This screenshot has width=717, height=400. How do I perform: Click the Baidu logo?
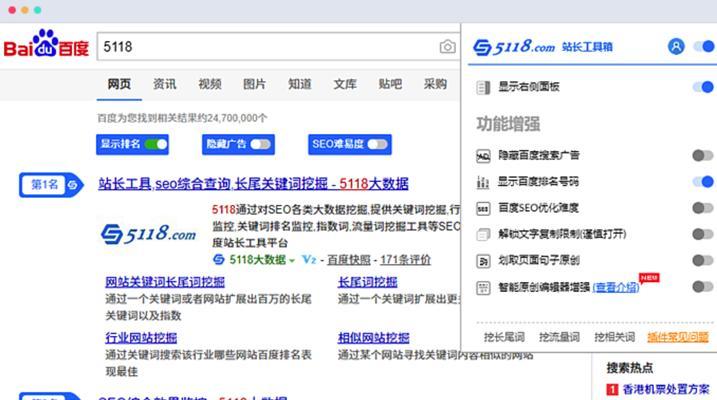(46, 44)
